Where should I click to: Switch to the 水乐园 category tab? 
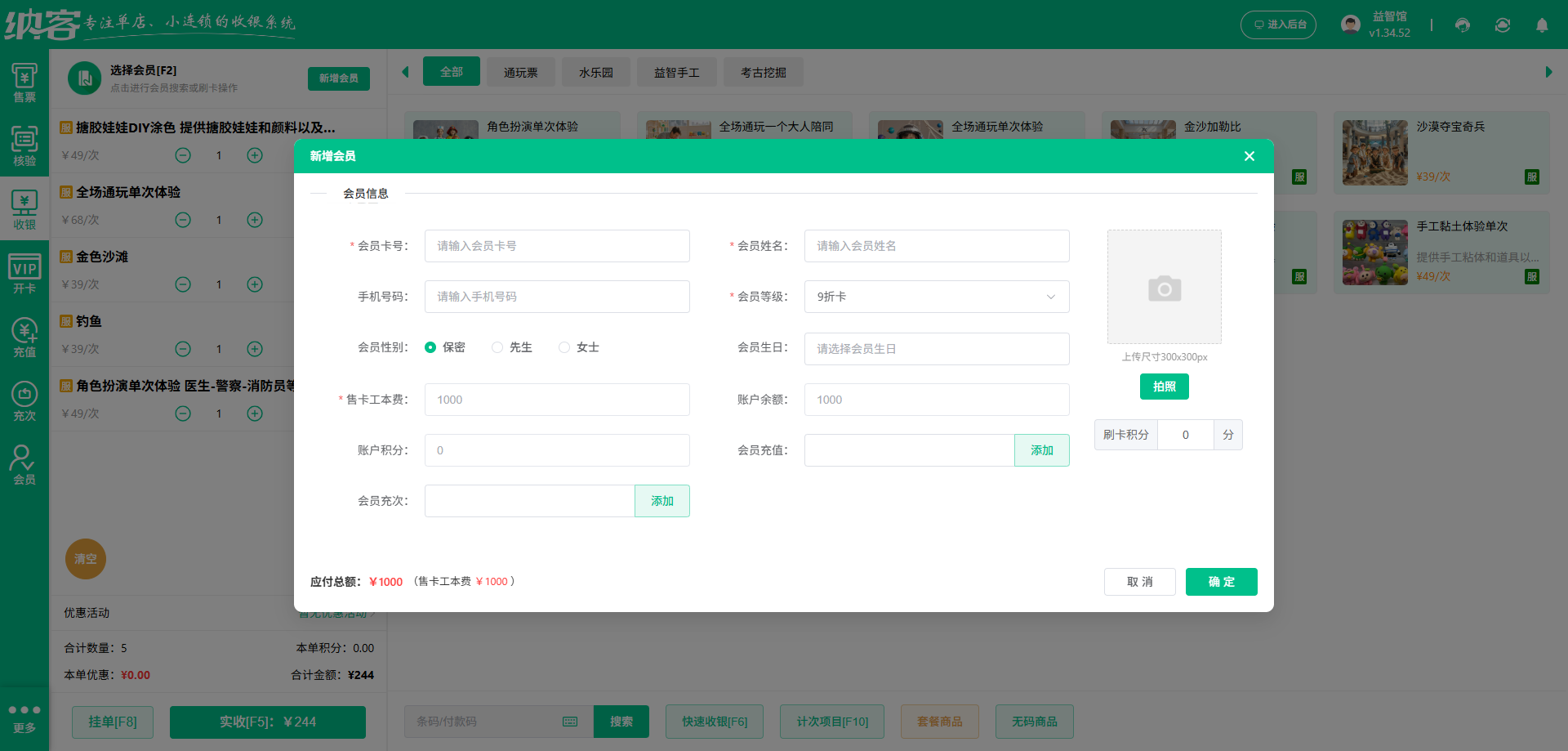[x=595, y=72]
